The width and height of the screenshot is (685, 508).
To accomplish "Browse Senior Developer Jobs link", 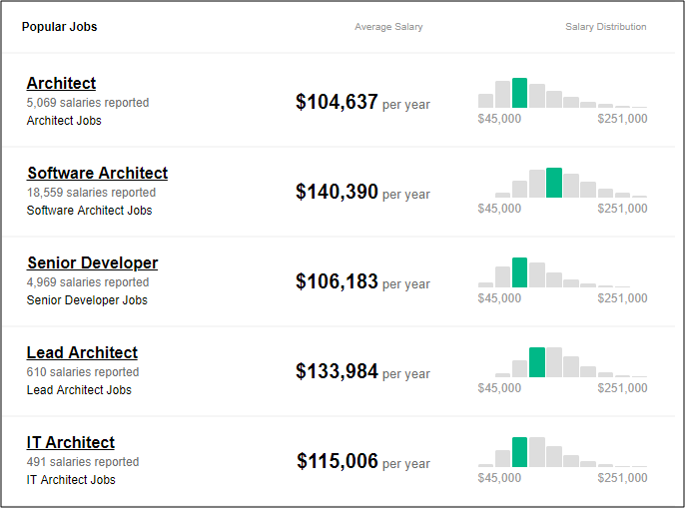I will [87, 300].
